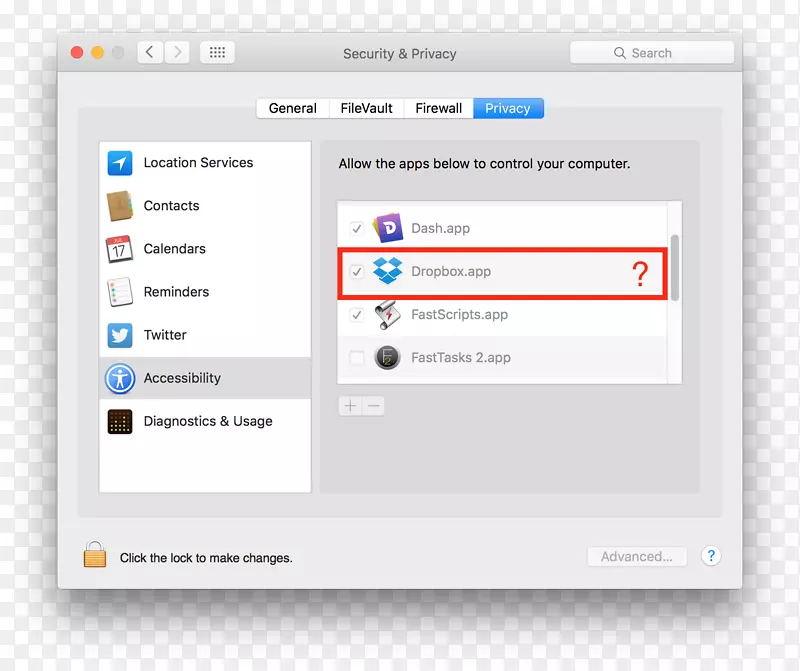Screen dimensions: 800x671
Task: Disable FastScripts.app computer control
Action: (x=357, y=315)
